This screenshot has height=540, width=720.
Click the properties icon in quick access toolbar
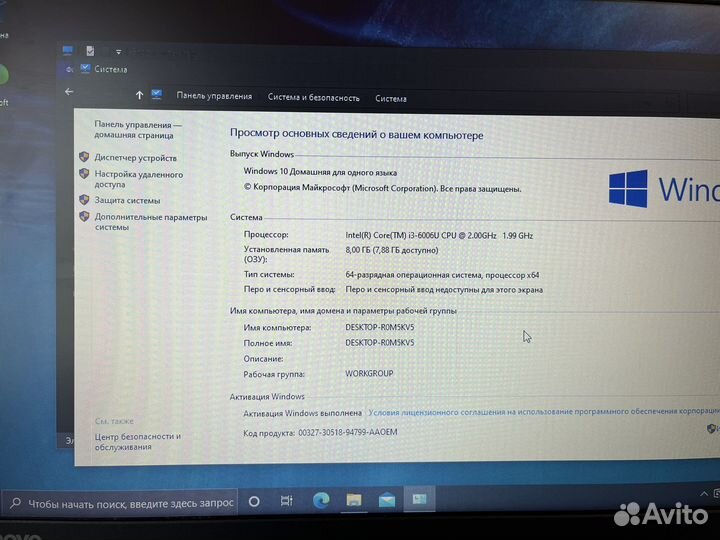point(90,51)
